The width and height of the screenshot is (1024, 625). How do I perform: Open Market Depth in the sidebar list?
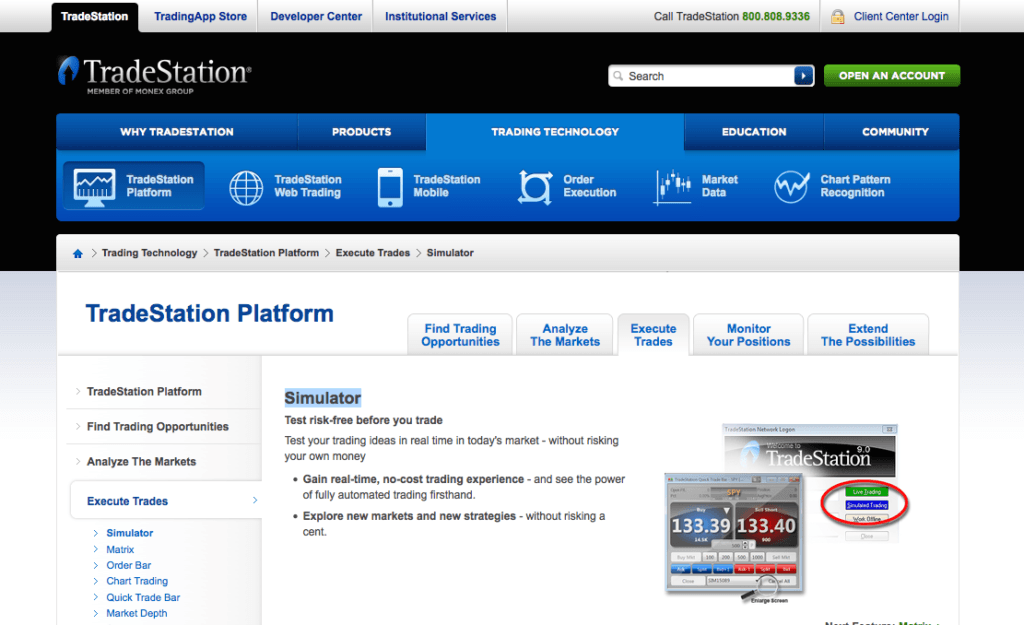136,613
